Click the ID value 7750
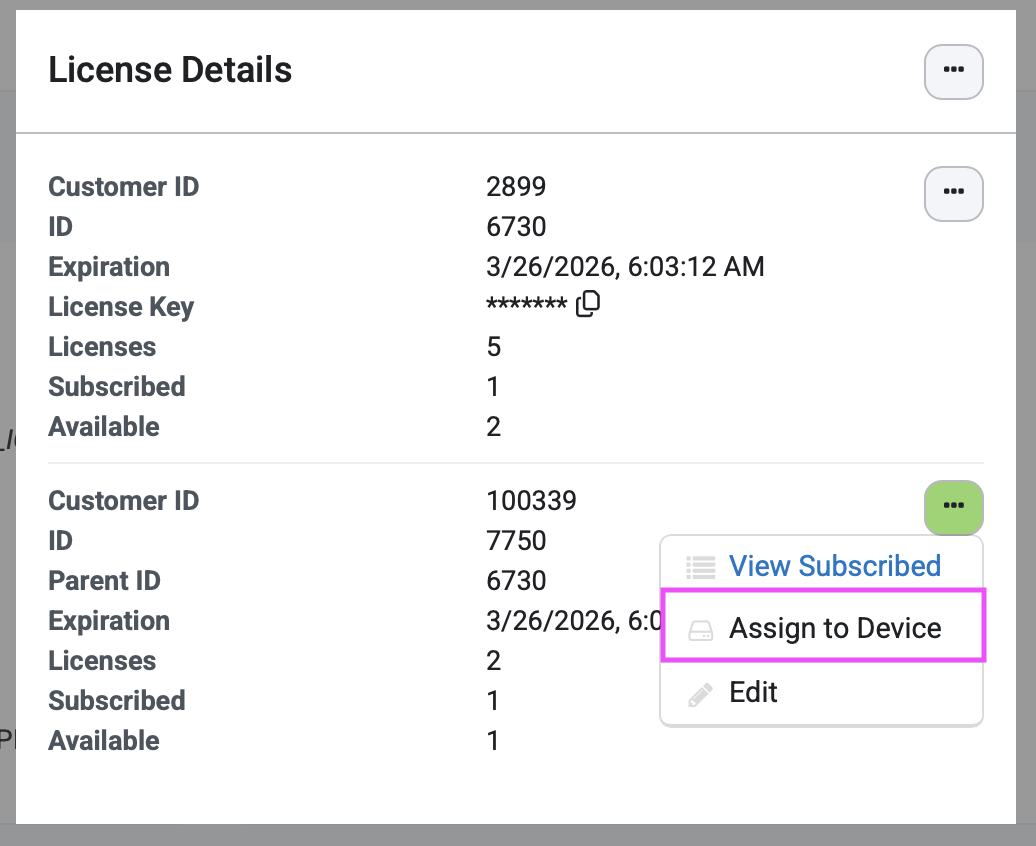This screenshot has height=846, width=1036. tap(516, 541)
